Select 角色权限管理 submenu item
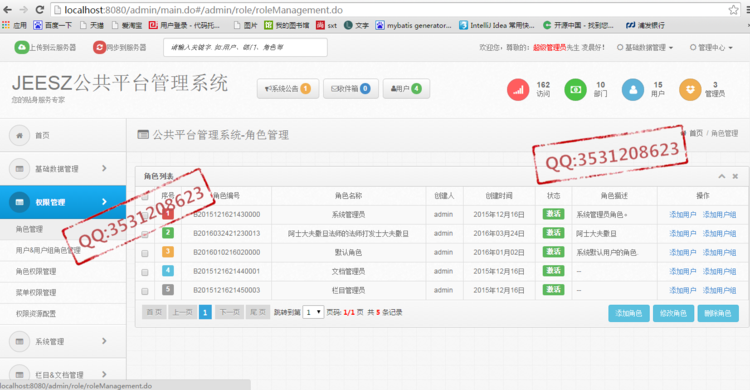750x390 pixels. click(36, 271)
